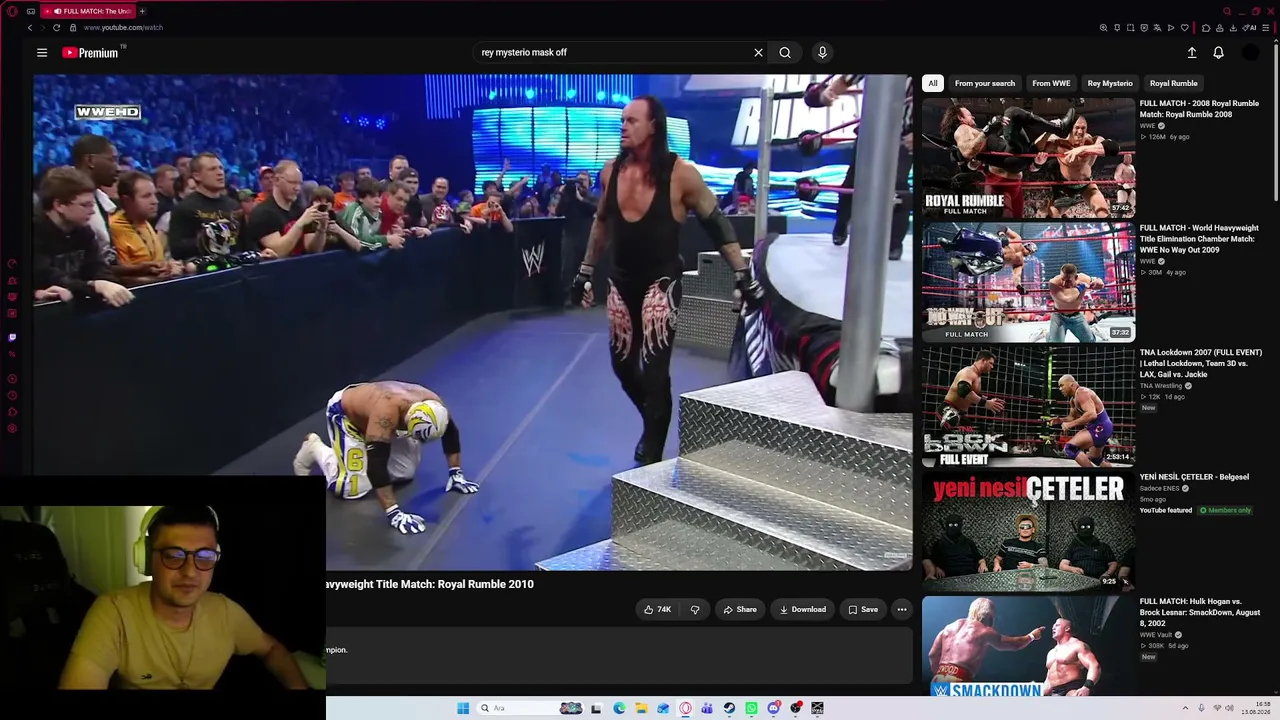Download the video
The height and width of the screenshot is (720, 1280).
coord(802,610)
